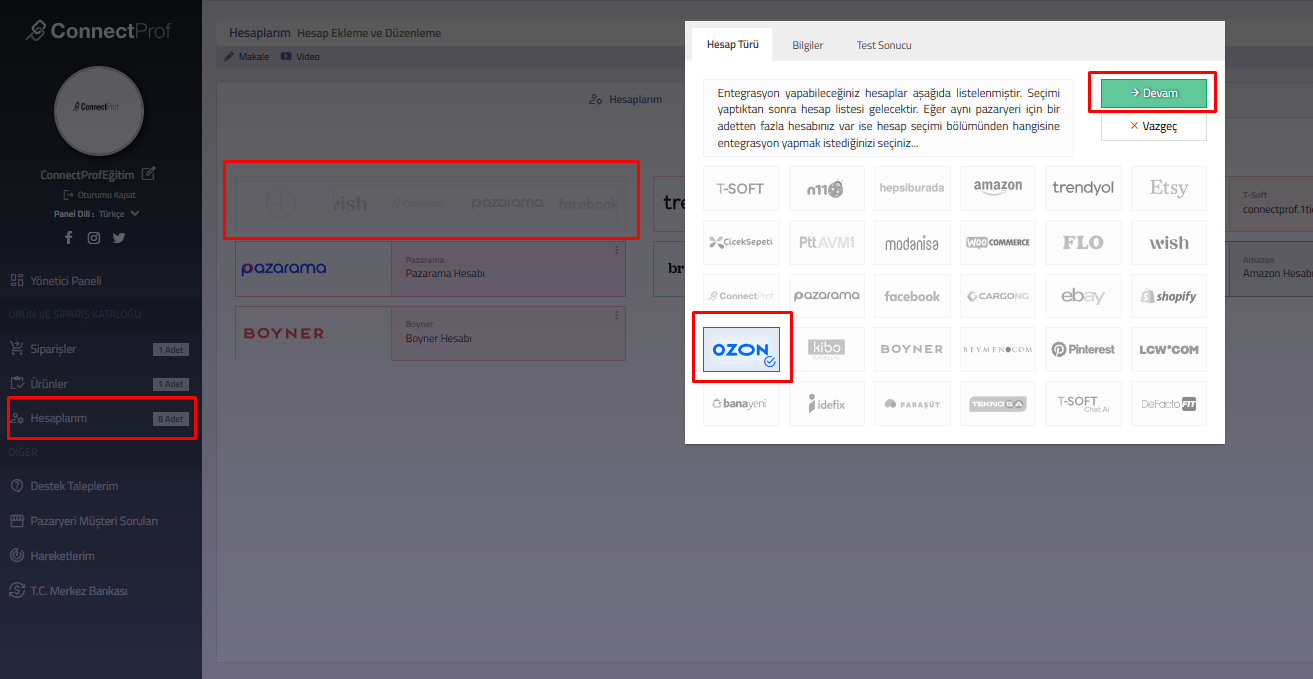1313x679 pixels.
Task: Pick the wish marketplace tile in dialog
Action: point(1169,242)
